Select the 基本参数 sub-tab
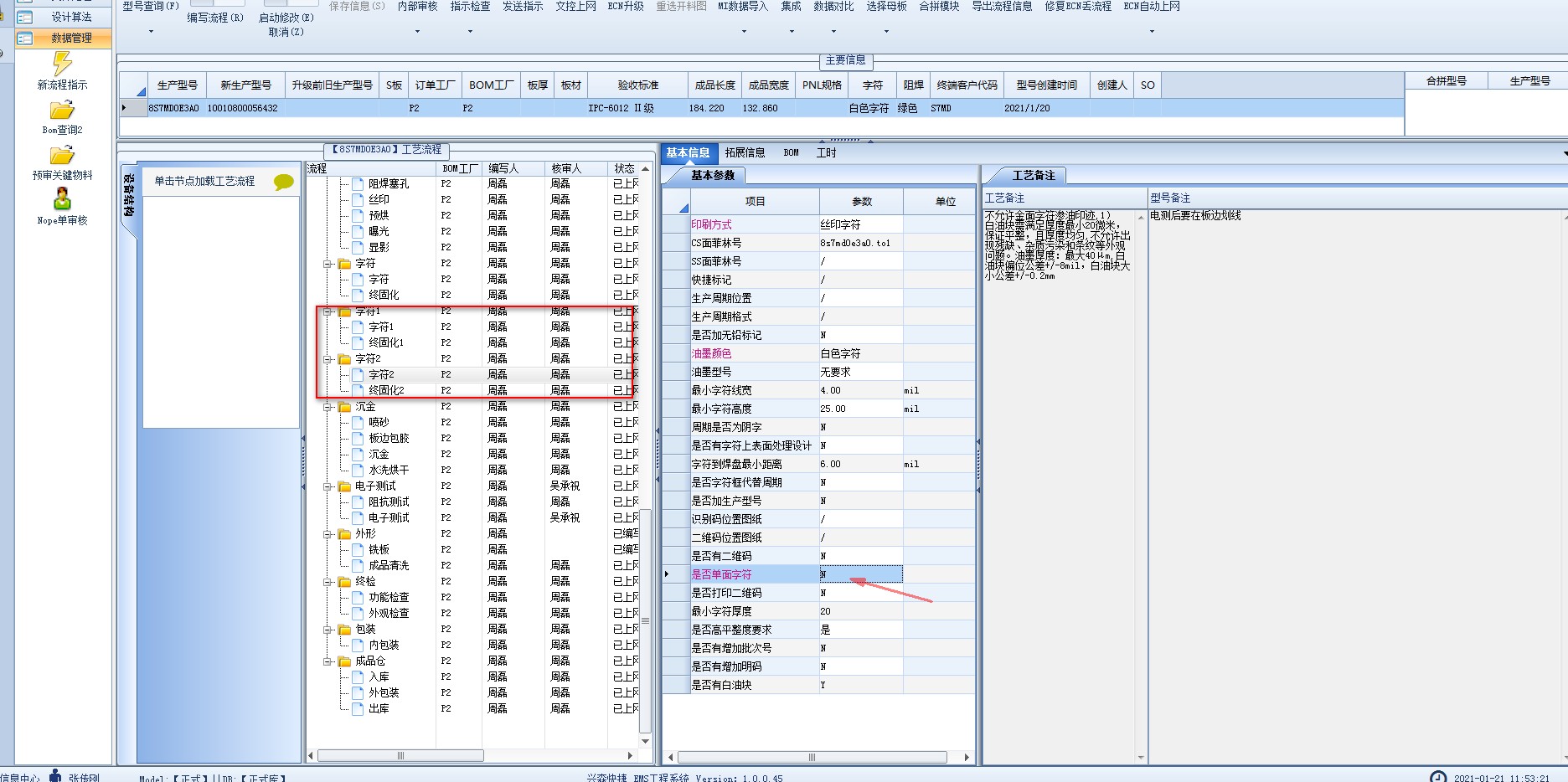Screen dimensions: 1568x782 point(712,175)
